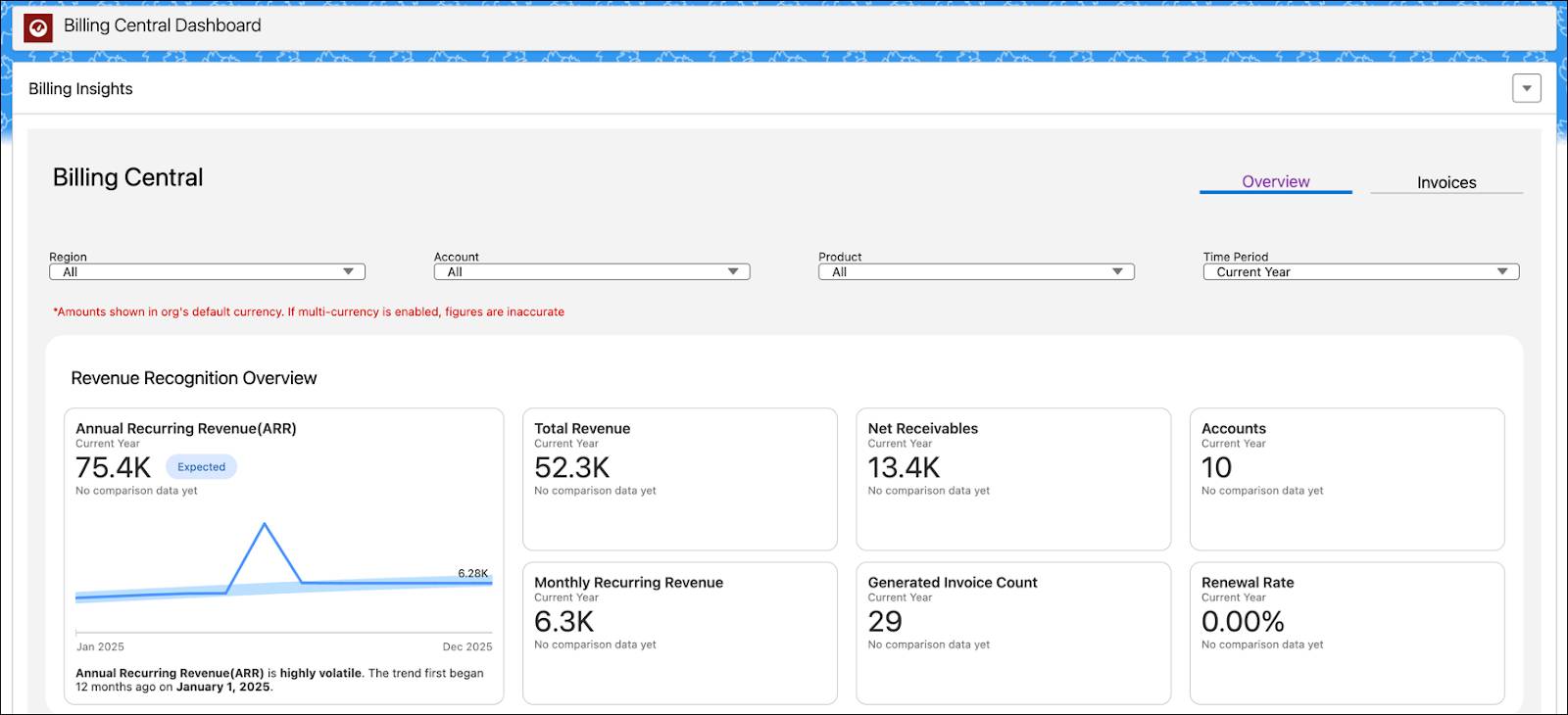
Task: Click the Total Revenue card title
Action: (x=582, y=428)
